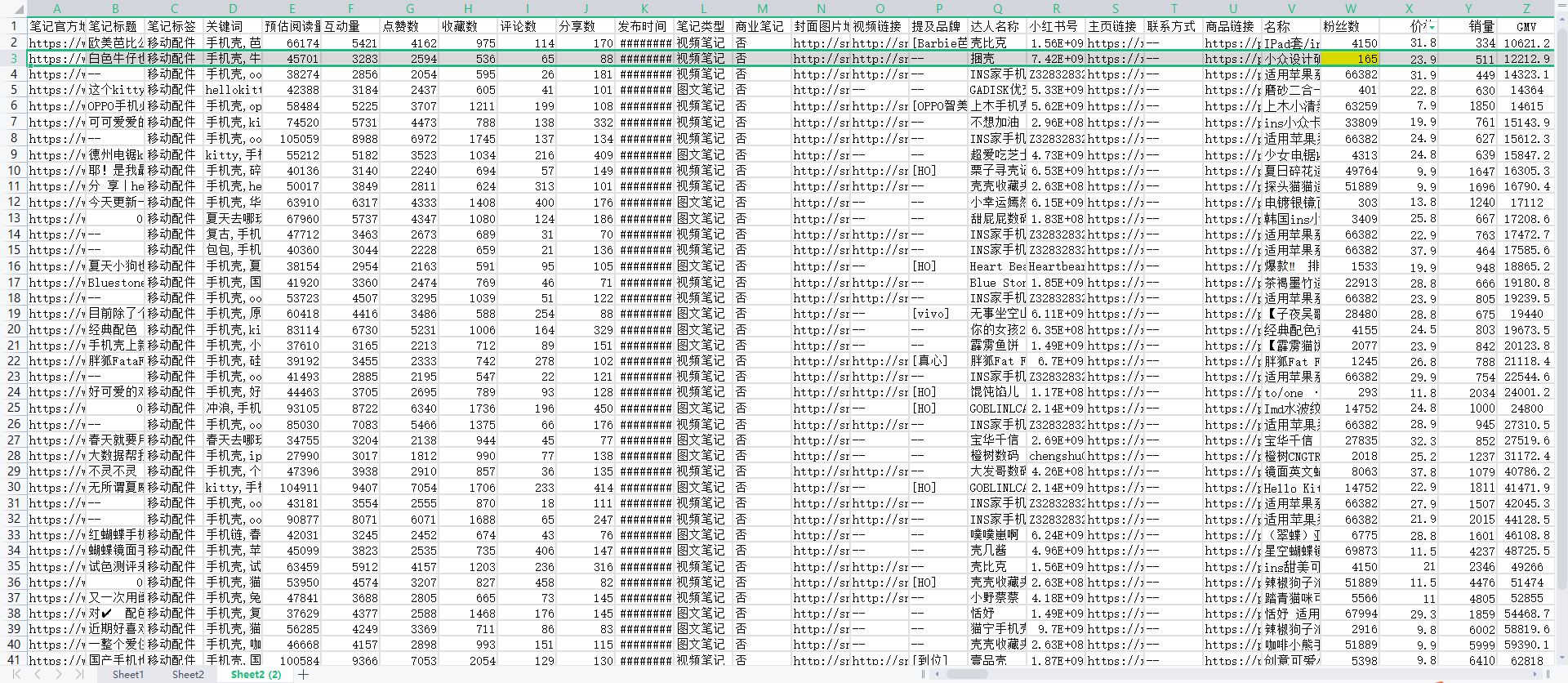This screenshot has width=1568, height=683.
Task: Click cell with brand [Barbie芭
Action: tap(938, 42)
